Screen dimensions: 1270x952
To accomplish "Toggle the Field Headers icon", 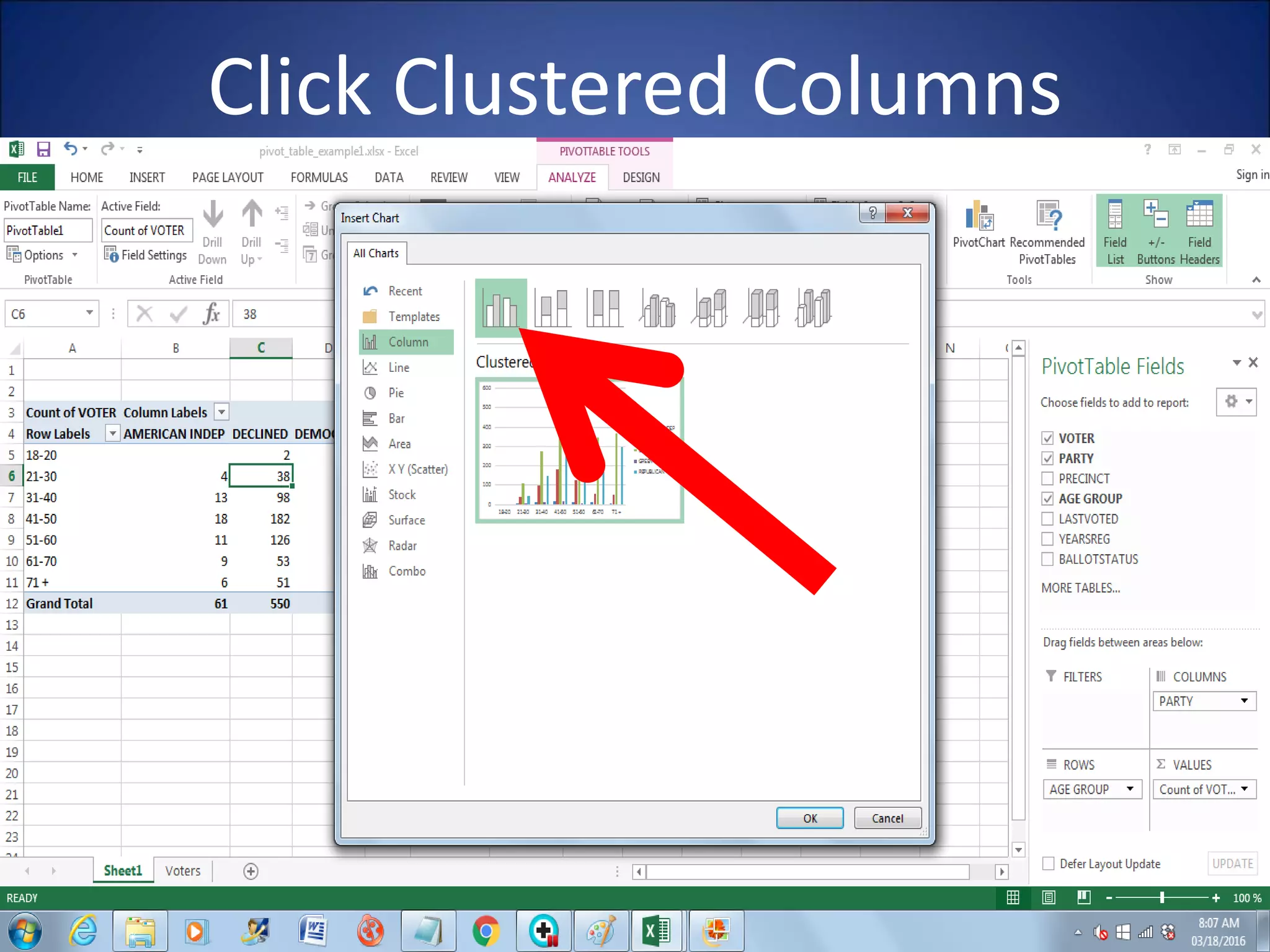I will coord(1199,232).
